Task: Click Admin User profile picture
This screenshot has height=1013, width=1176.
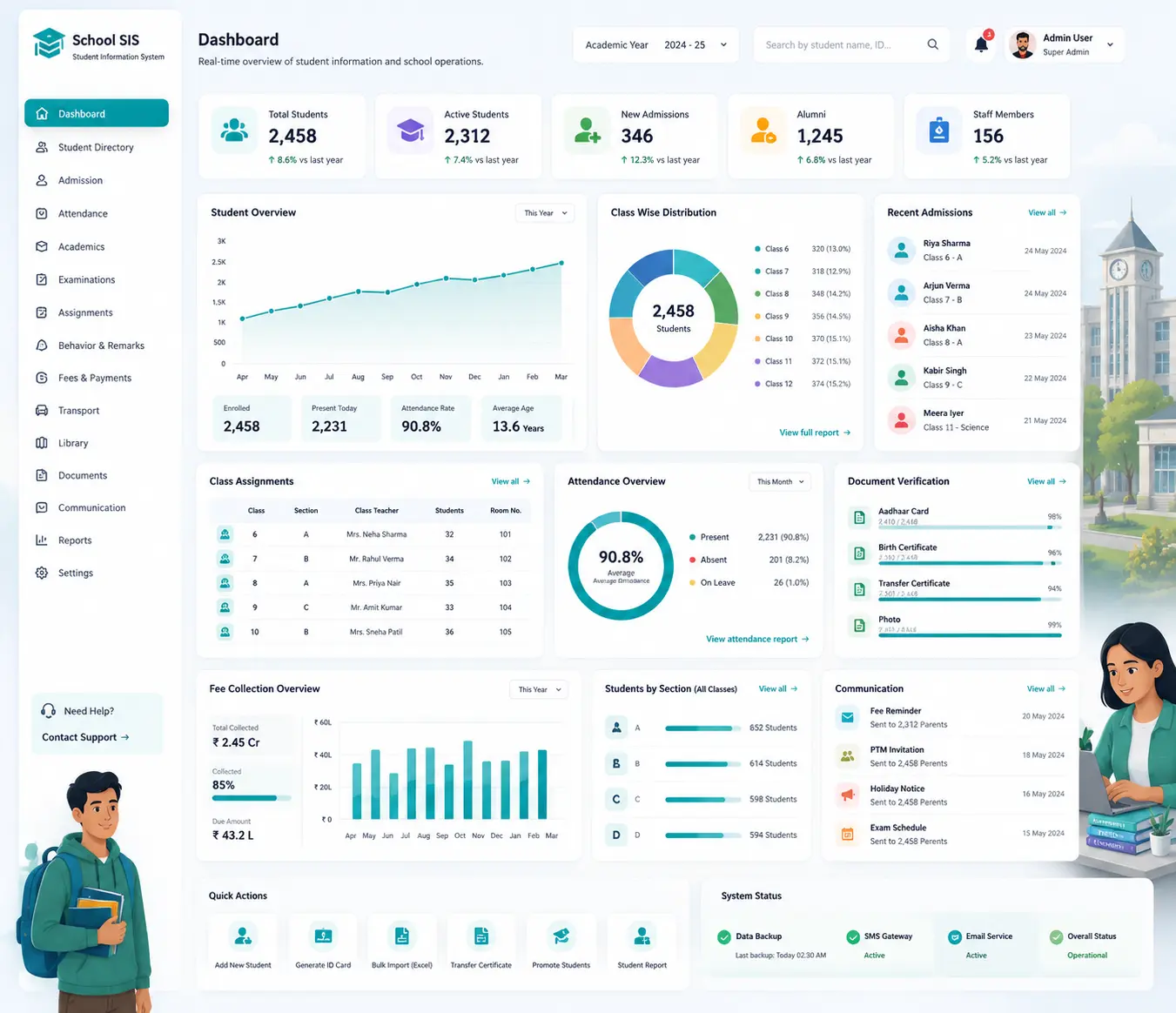Action: (x=1023, y=44)
